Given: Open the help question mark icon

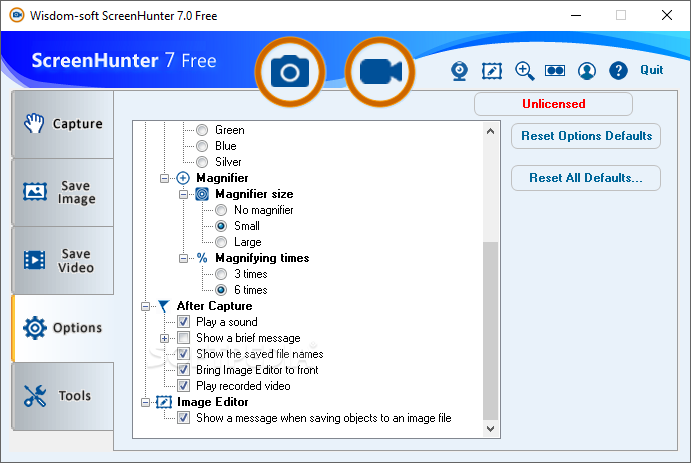Looking at the screenshot, I should (618, 70).
